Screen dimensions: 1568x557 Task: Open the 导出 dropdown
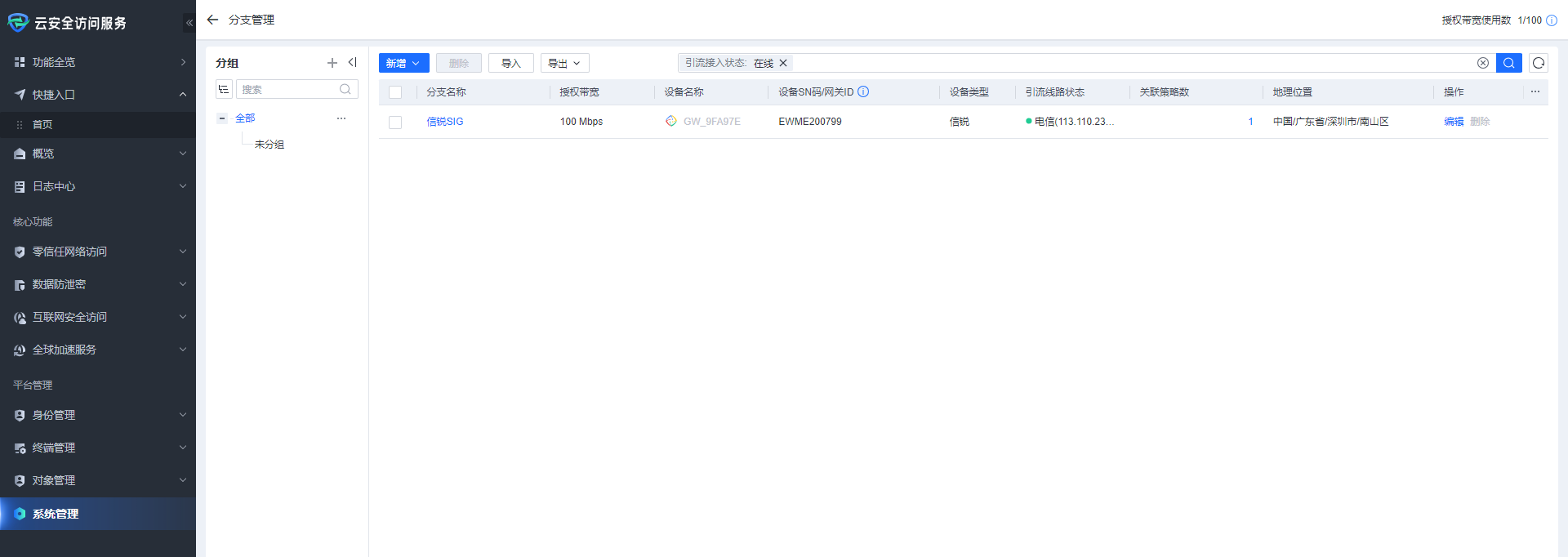tap(564, 63)
